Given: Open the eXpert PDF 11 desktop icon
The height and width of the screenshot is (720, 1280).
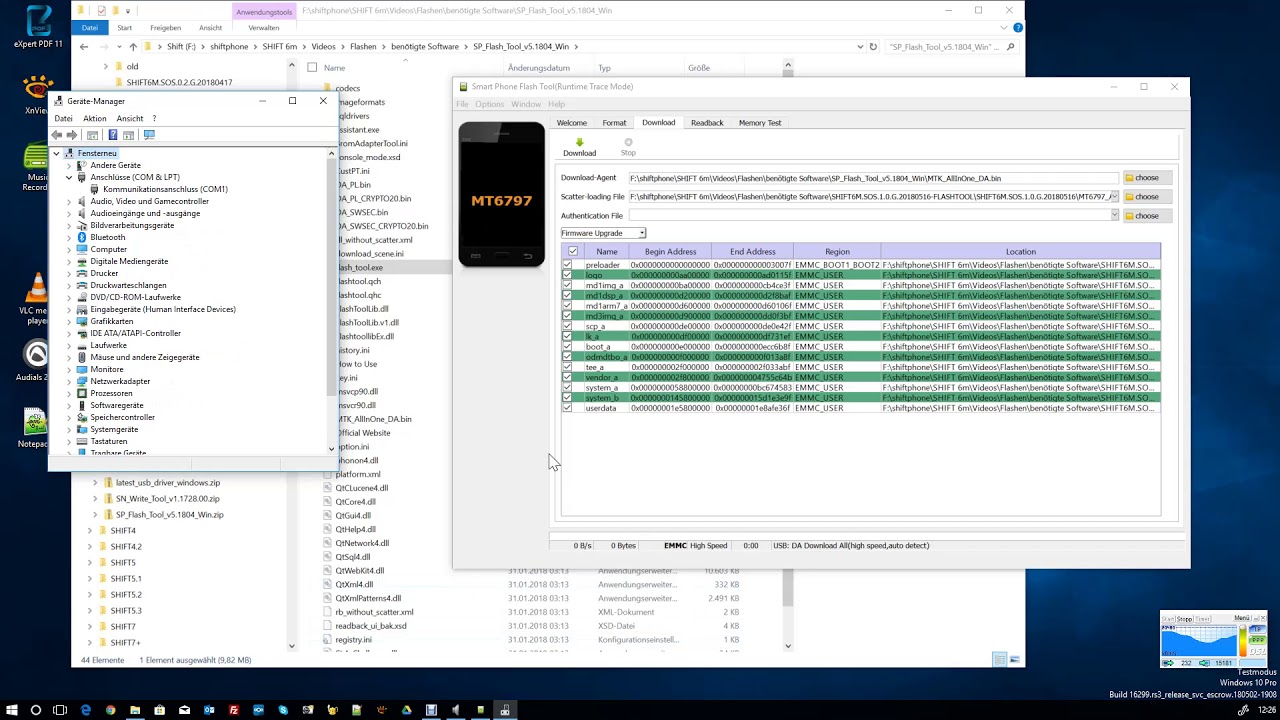Looking at the screenshot, I should point(38,27).
